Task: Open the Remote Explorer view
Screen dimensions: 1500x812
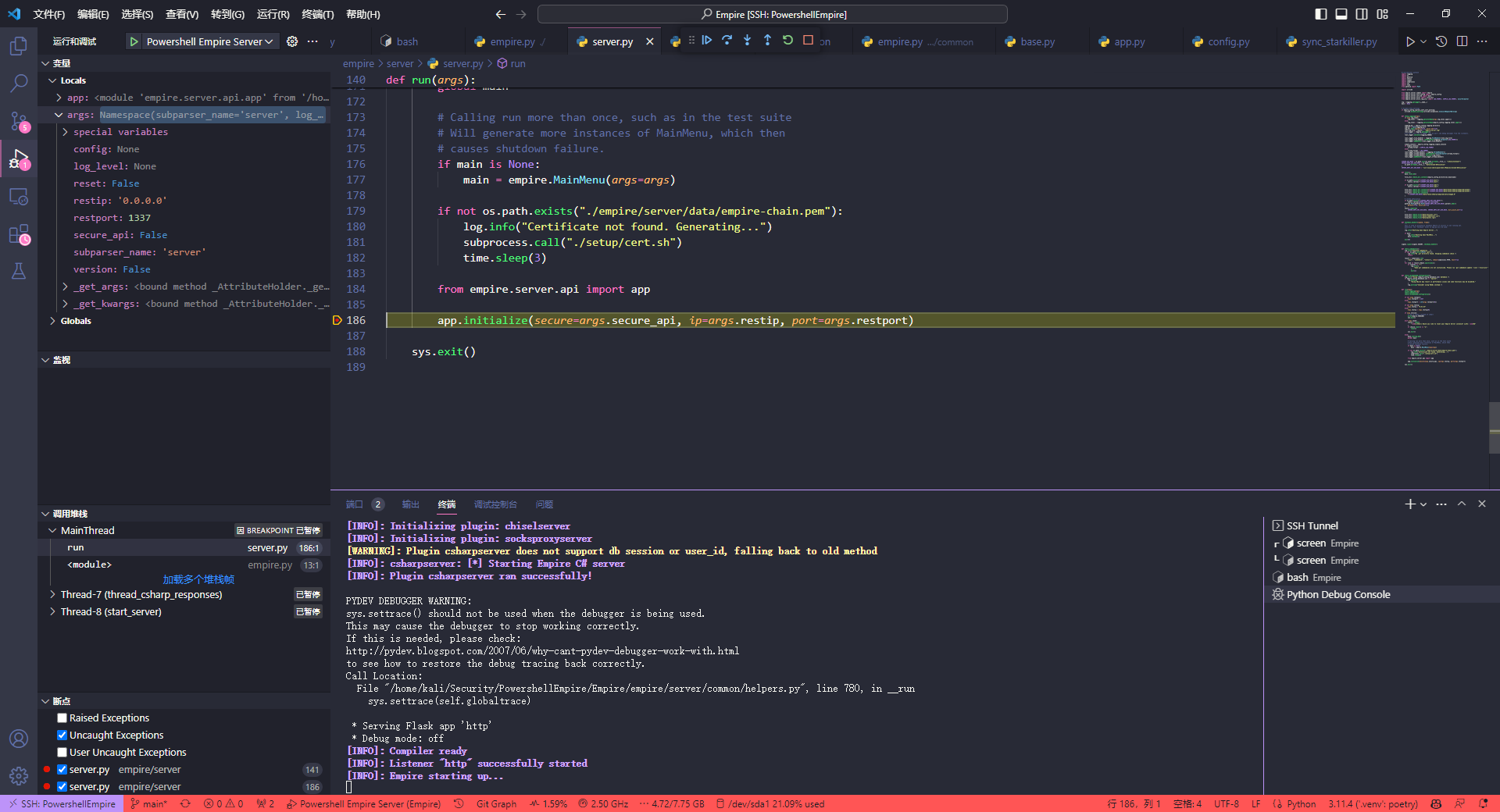Action: 19,197
